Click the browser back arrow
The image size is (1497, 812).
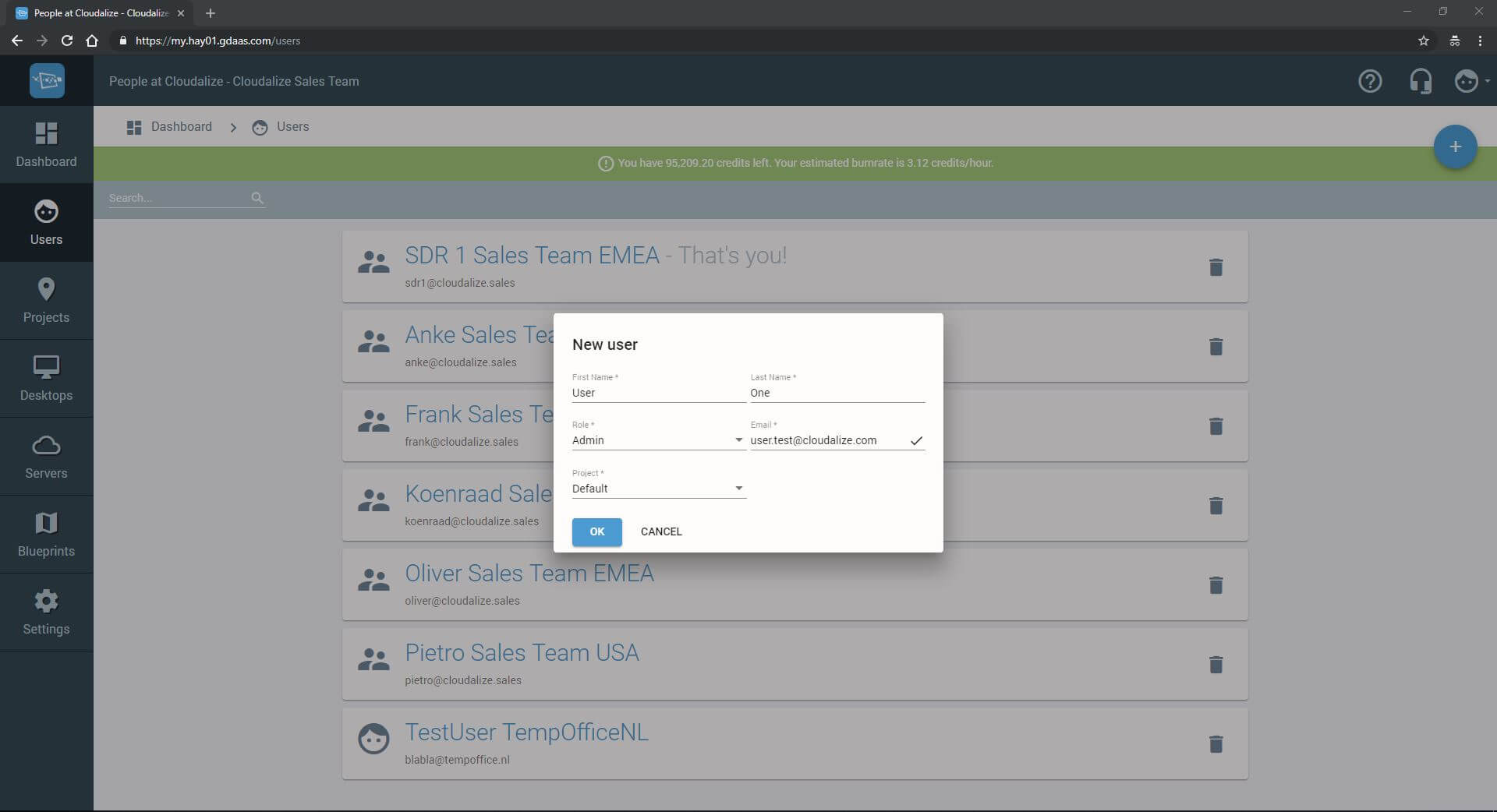coord(17,41)
